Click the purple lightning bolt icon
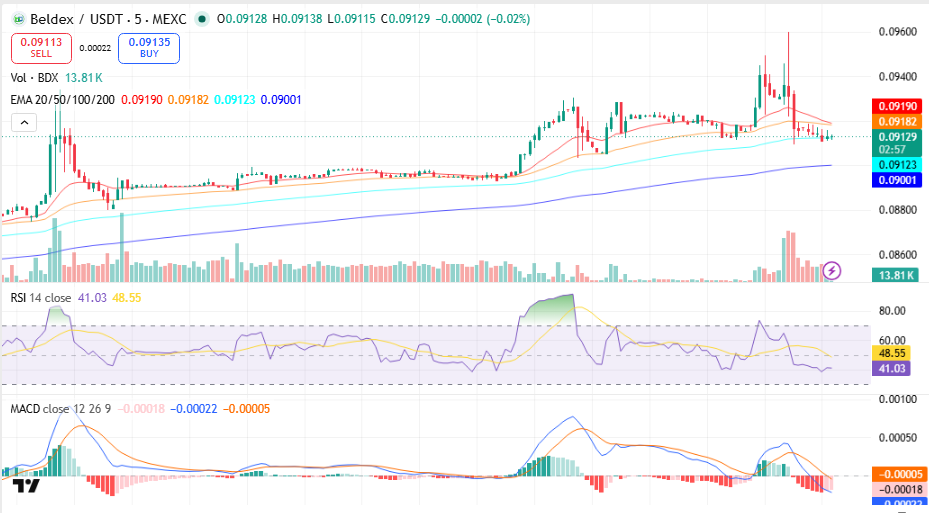The height and width of the screenshot is (513, 929). 832,271
